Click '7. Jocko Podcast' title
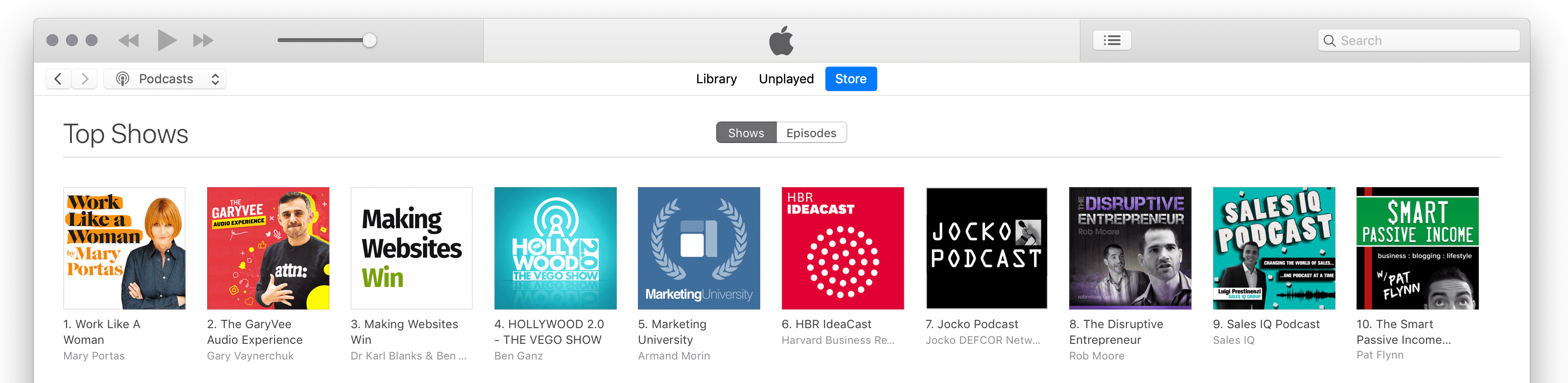Image resolution: width=1568 pixels, height=383 pixels. [971, 324]
